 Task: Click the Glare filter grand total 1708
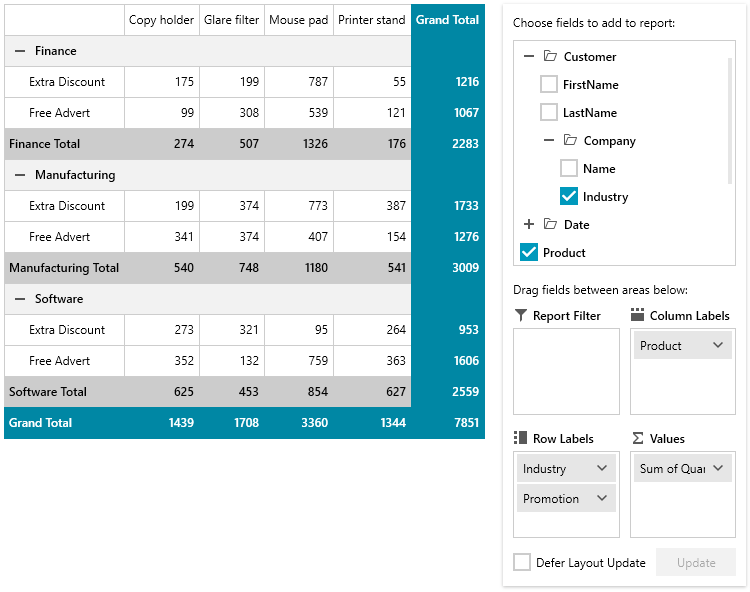pos(246,423)
